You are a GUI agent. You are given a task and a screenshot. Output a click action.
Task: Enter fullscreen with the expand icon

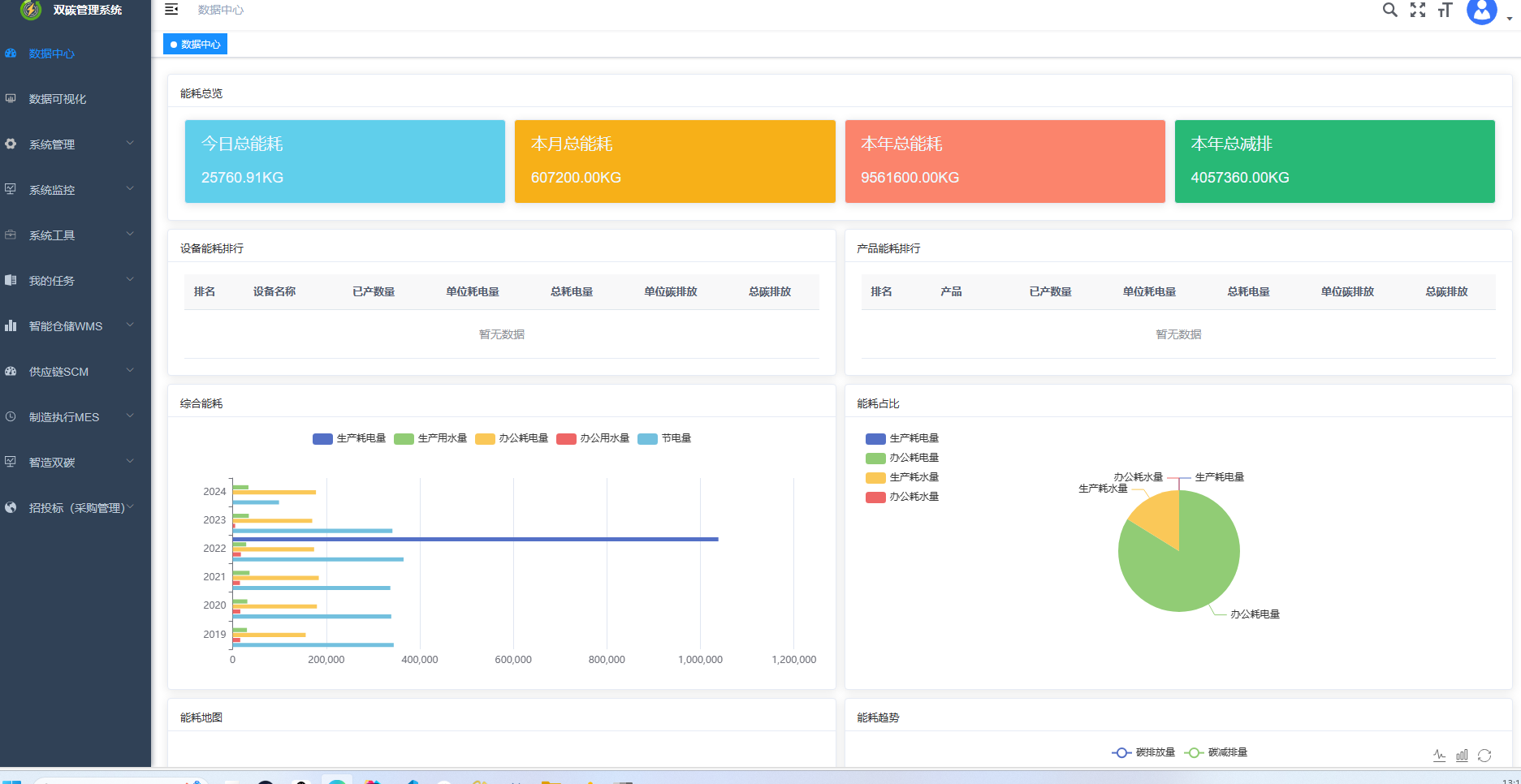(1418, 10)
